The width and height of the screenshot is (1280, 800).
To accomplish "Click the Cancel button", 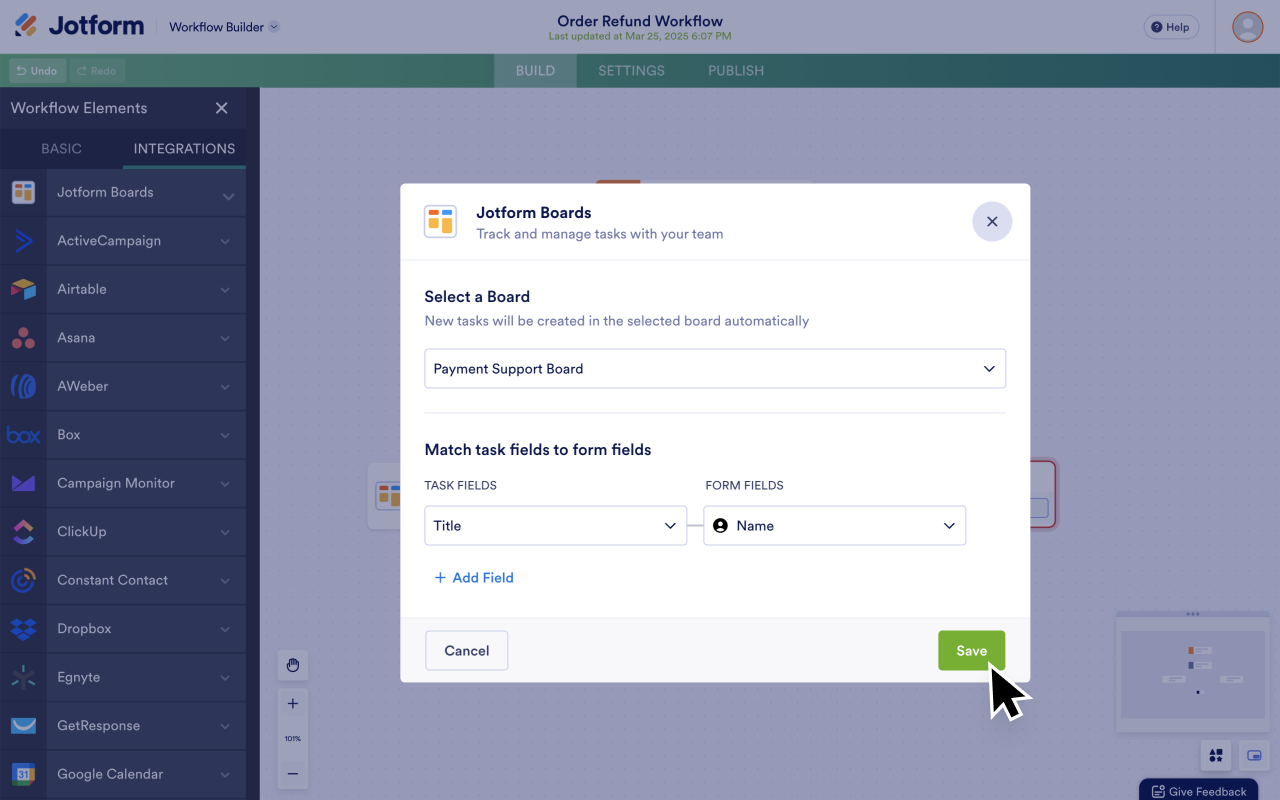I will point(466,650).
